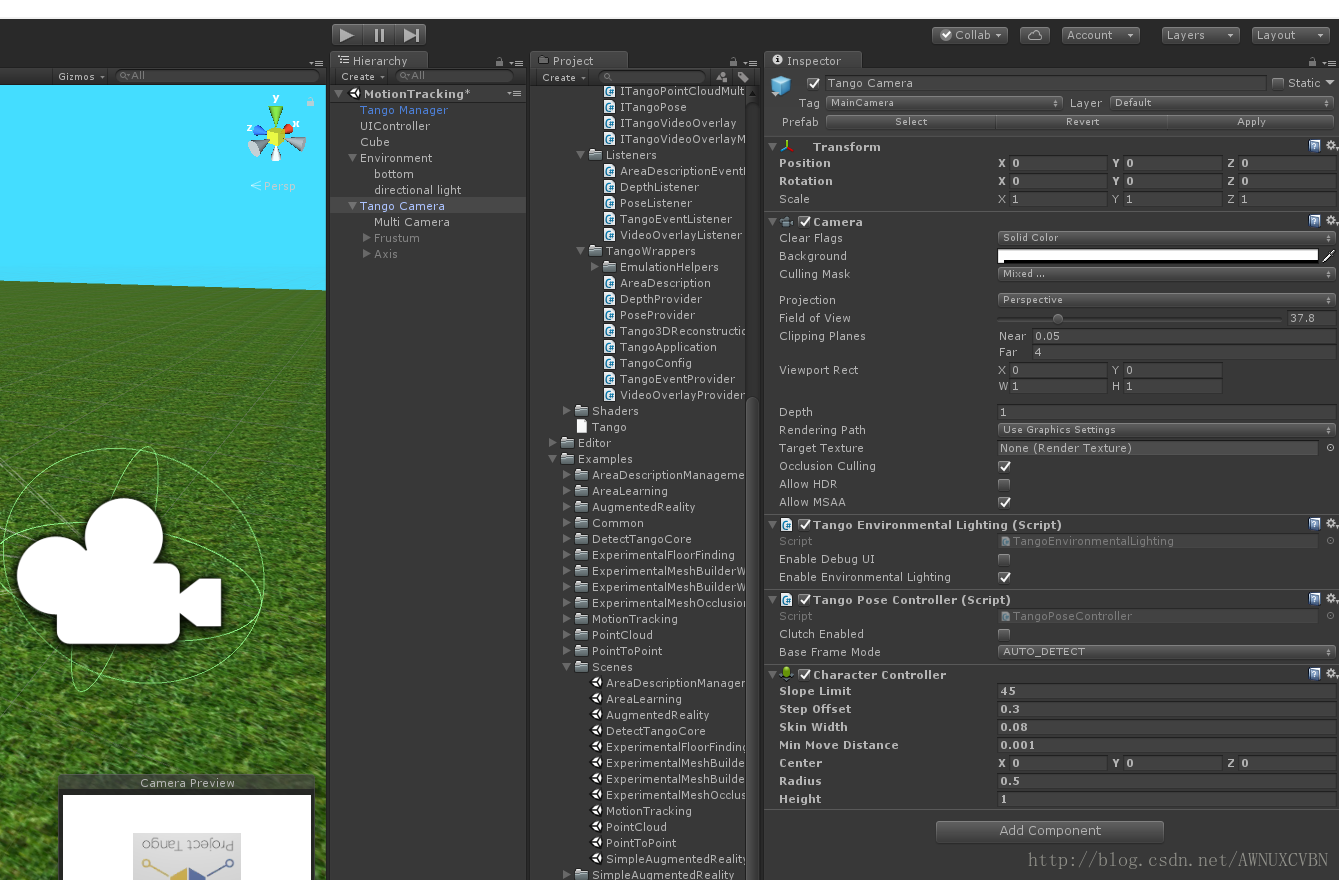Open Tango Pose Controller help icon
1339x880 pixels.
(1315, 599)
